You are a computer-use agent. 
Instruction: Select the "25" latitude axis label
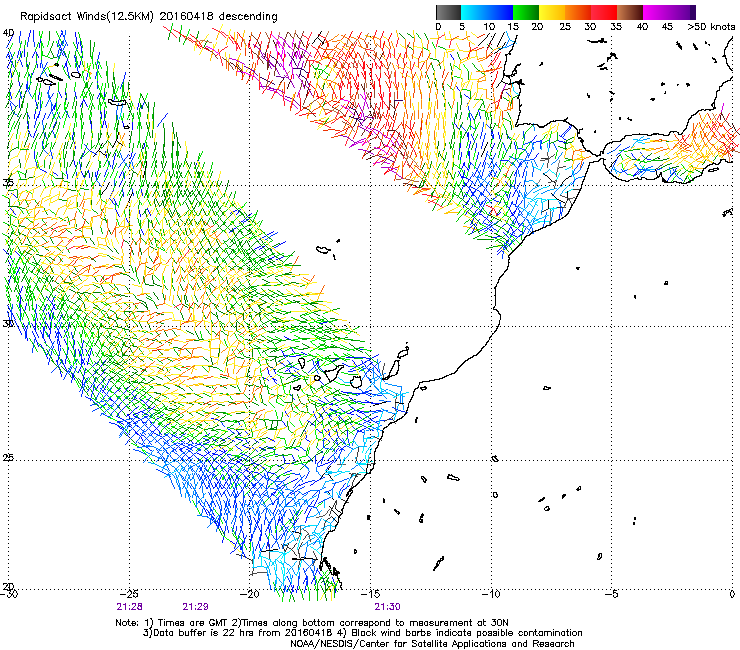pyautogui.click(x=8, y=458)
